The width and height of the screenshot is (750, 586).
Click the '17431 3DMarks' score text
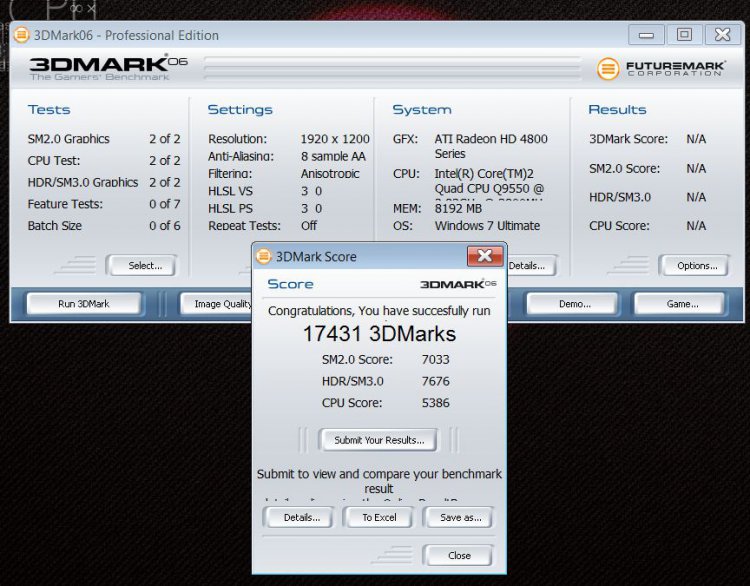click(379, 334)
